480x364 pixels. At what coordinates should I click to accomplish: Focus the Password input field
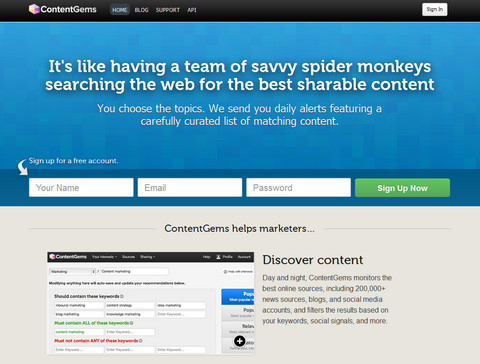click(x=298, y=187)
